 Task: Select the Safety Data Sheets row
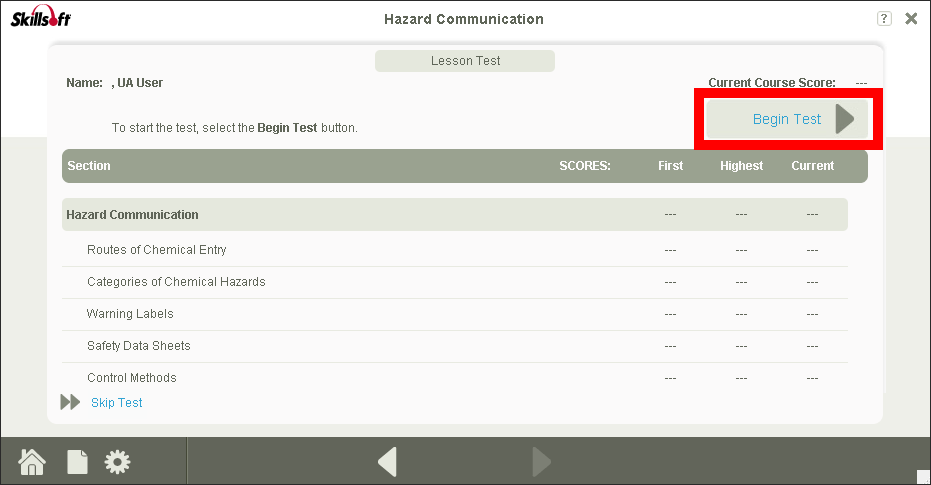455,346
